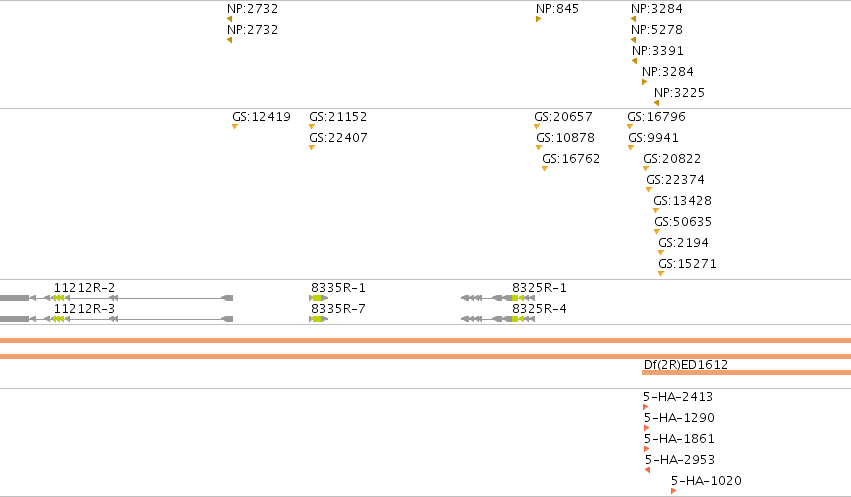Image resolution: width=851 pixels, height=497 pixels.
Task: Click the GS:2194 label
Action: point(683,243)
